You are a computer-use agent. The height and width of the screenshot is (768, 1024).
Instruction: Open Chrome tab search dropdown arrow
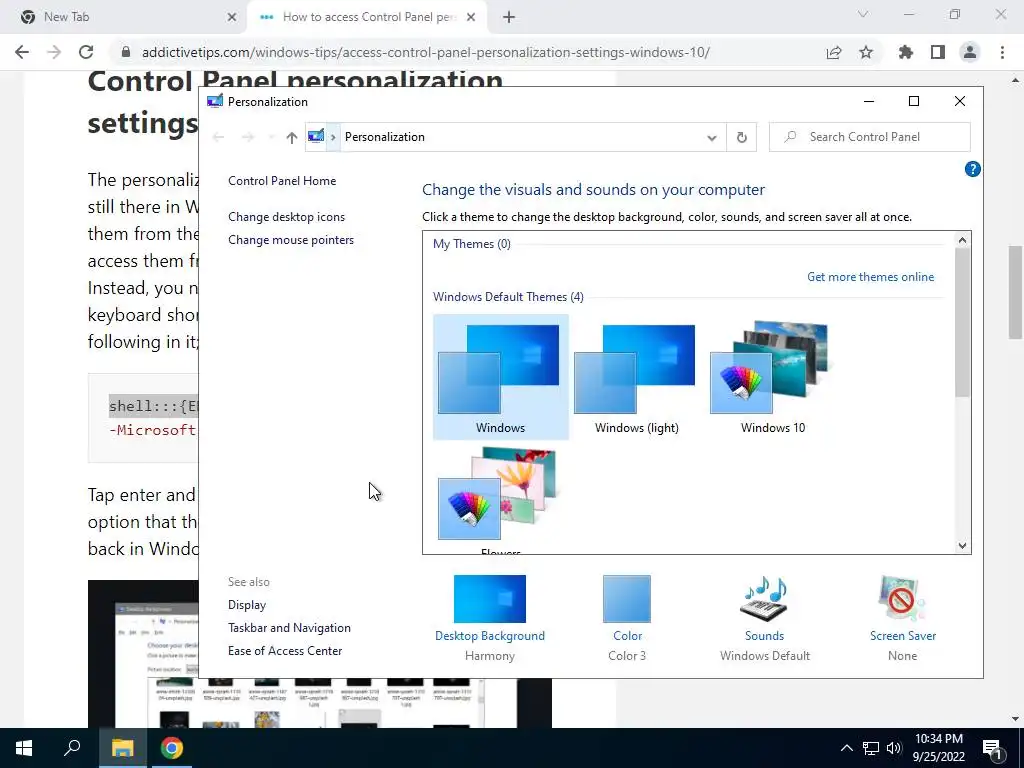(x=863, y=14)
